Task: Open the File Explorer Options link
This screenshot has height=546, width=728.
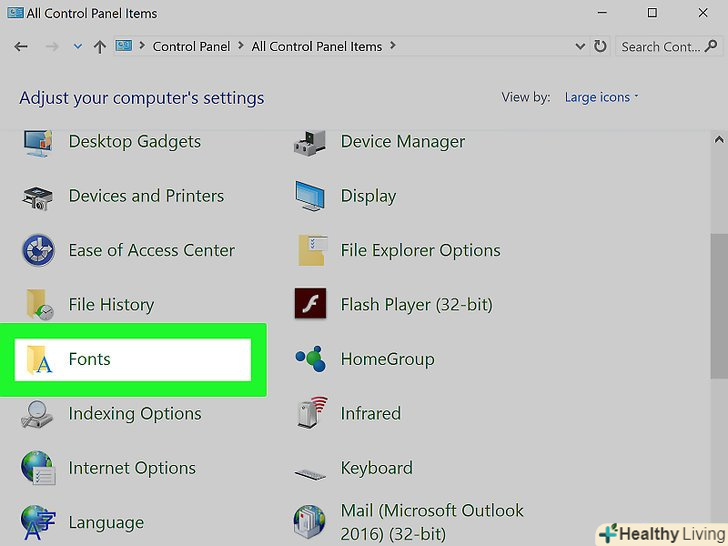Action: [420, 250]
